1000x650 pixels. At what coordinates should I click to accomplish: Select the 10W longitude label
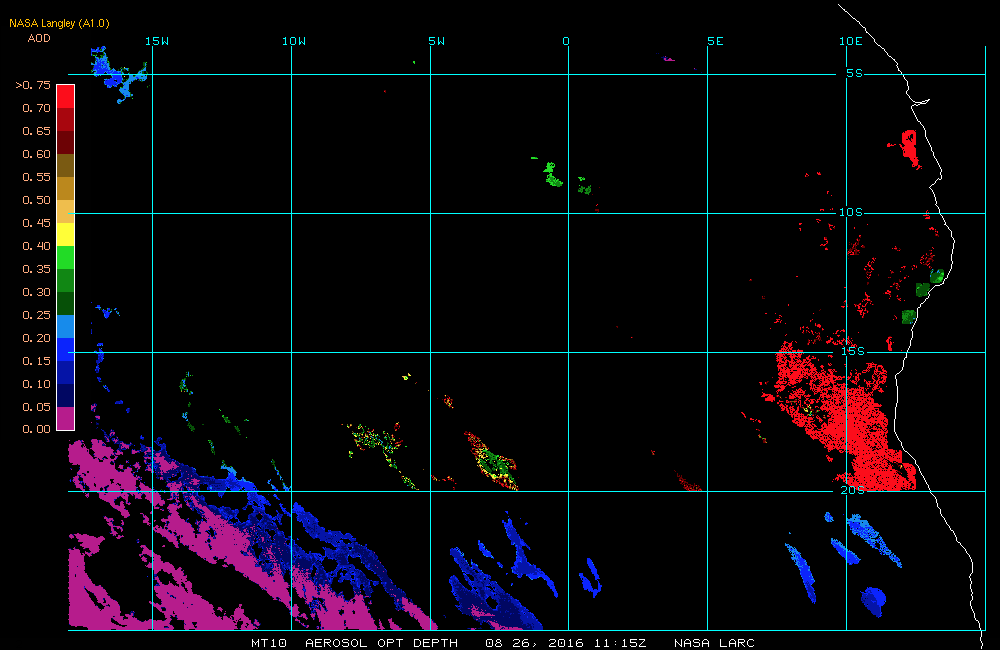click(x=294, y=41)
